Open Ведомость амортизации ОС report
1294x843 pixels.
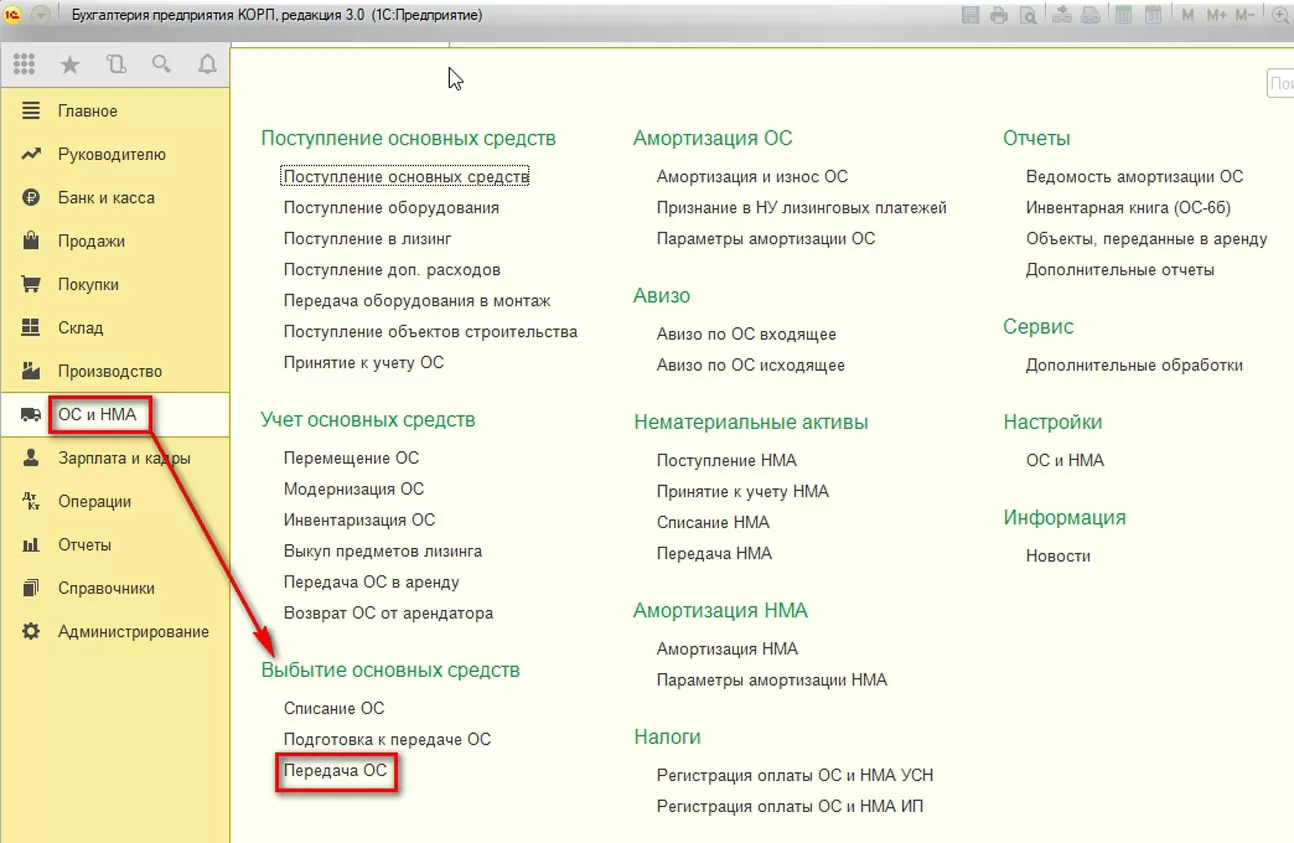1134,177
